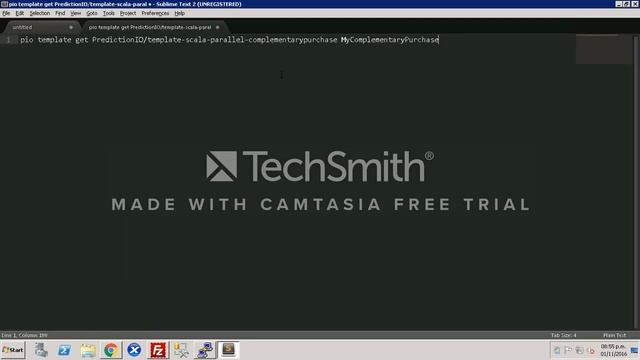The height and width of the screenshot is (360, 640).
Task: Click the line 1 gutter number
Action: click(x=8, y=40)
